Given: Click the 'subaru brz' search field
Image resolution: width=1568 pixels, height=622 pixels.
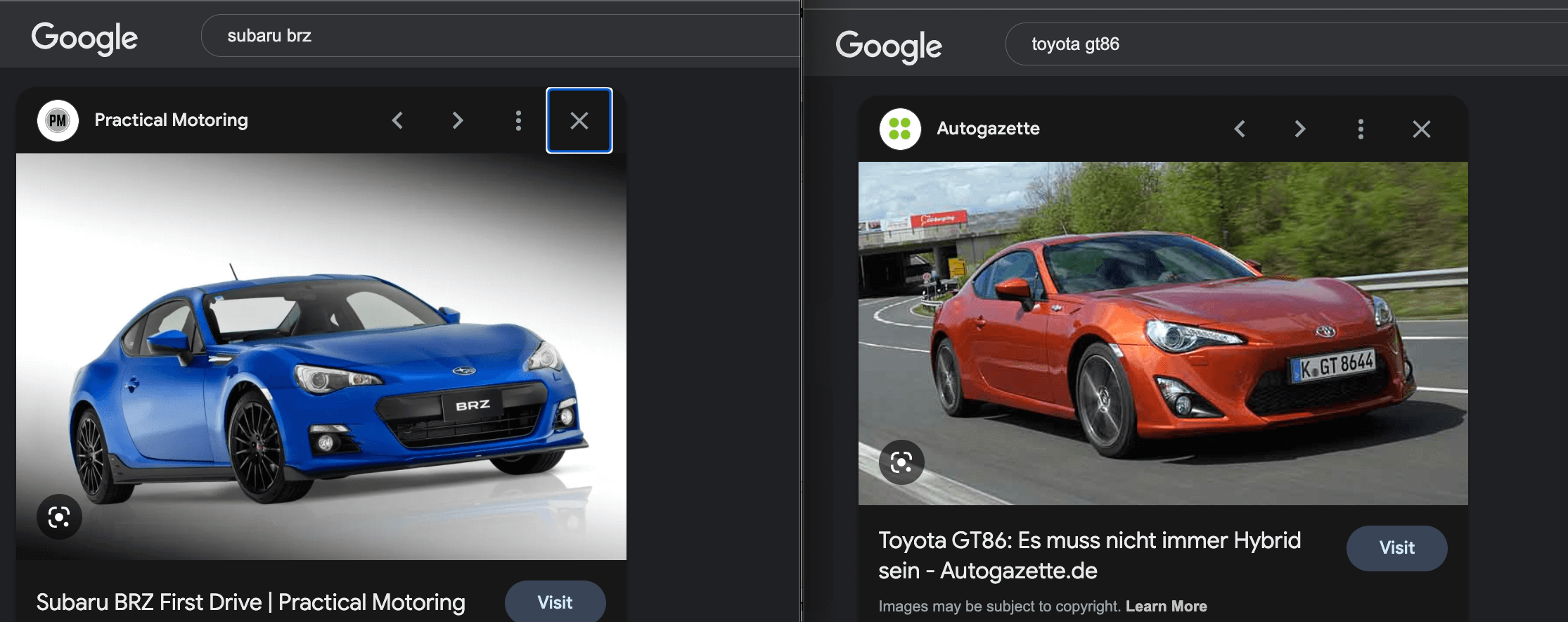Looking at the screenshot, I should click(501, 36).
